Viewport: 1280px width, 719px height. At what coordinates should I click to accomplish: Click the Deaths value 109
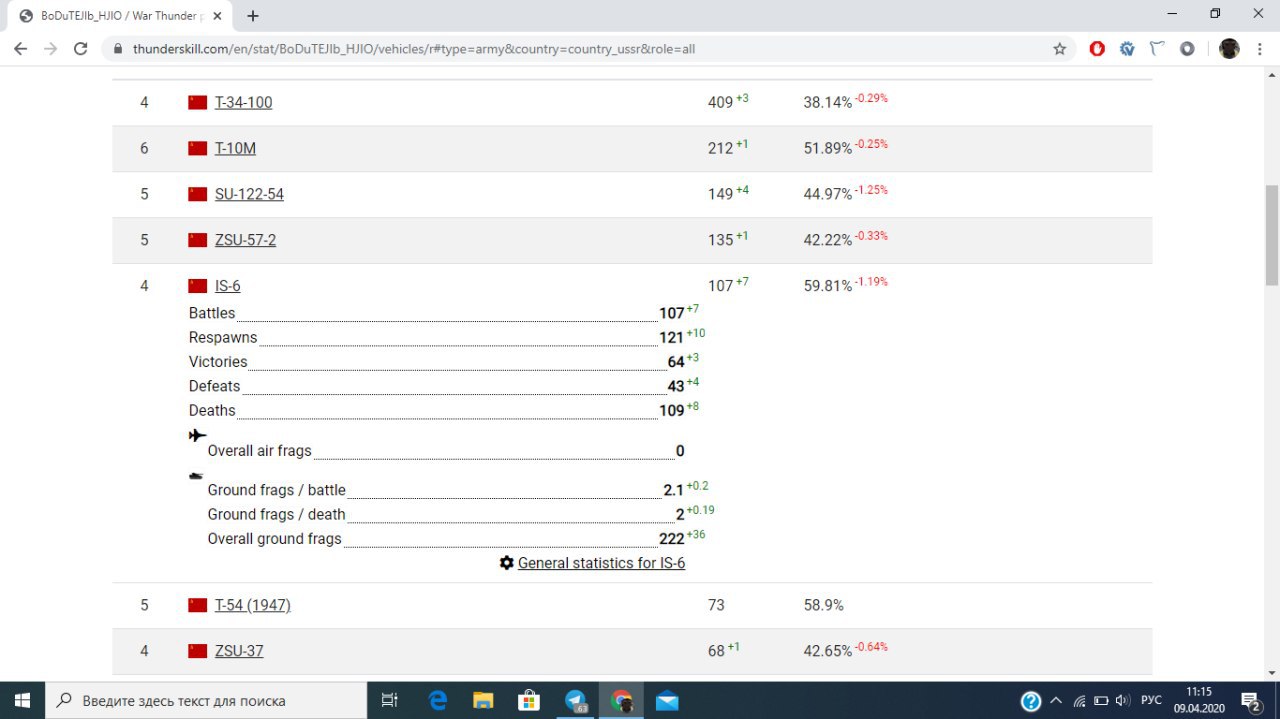(671, 410)
